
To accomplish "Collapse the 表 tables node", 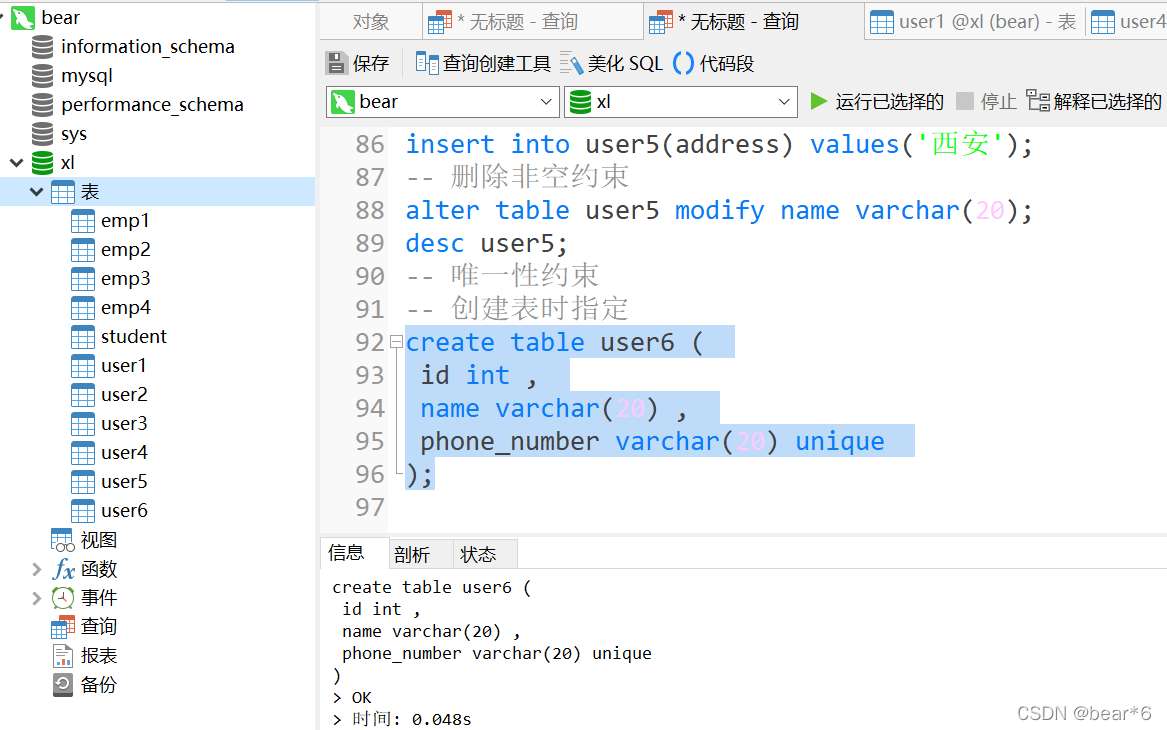I will [36, 192].
